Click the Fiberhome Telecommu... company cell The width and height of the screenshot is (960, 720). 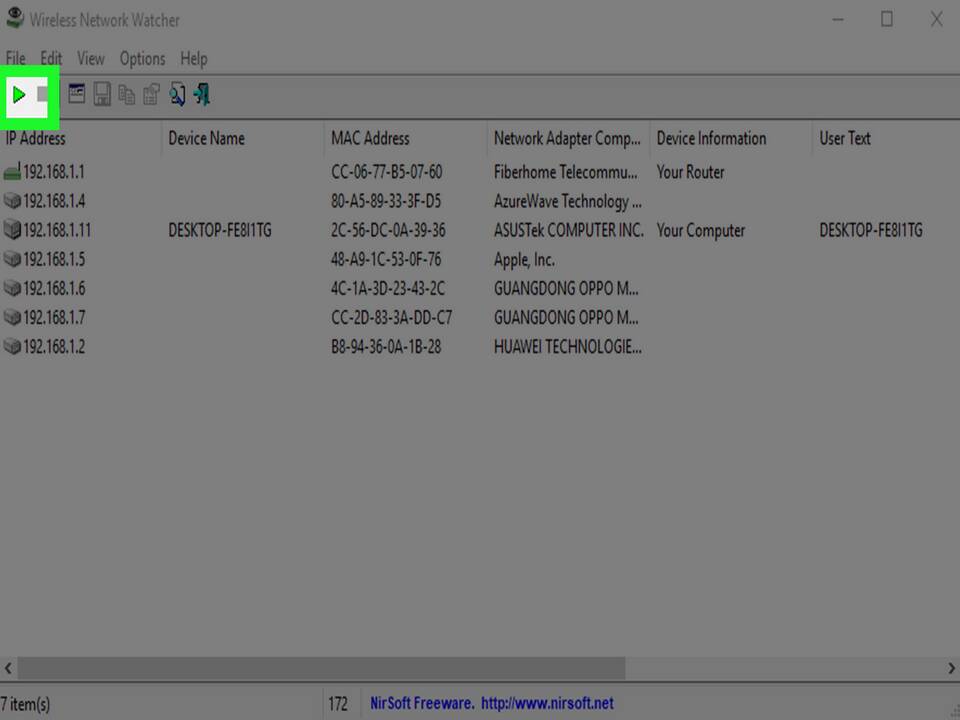565,171
